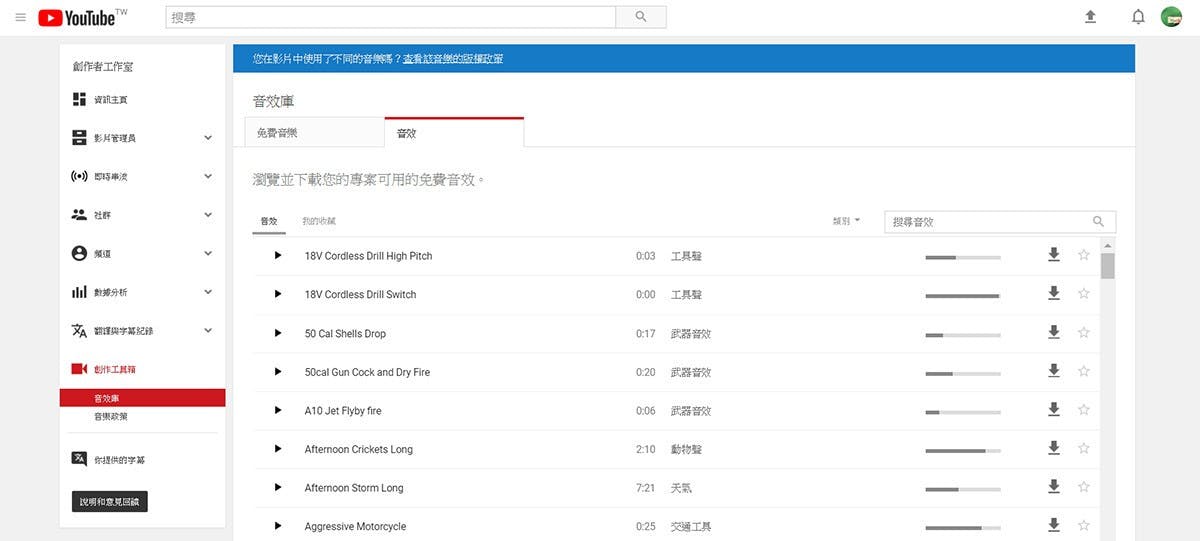
Task: Favorite the Afternoon Crickets Long sound
Action: click(1083, 449)
